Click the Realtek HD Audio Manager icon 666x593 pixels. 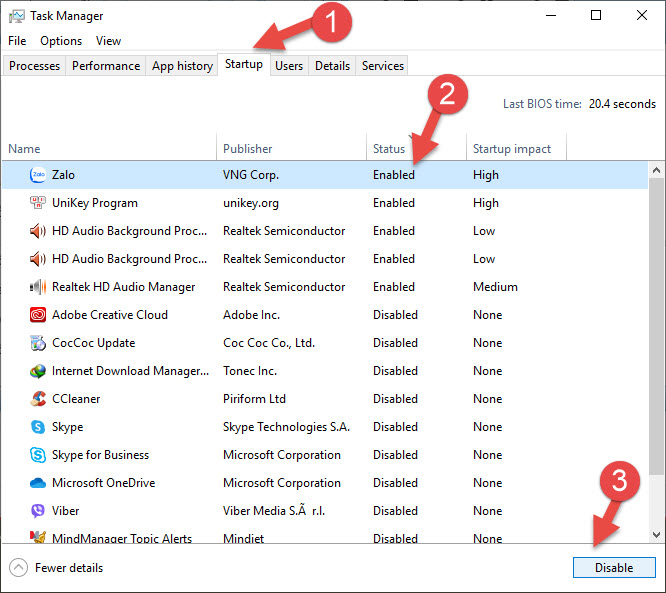(x=38, y=287)
